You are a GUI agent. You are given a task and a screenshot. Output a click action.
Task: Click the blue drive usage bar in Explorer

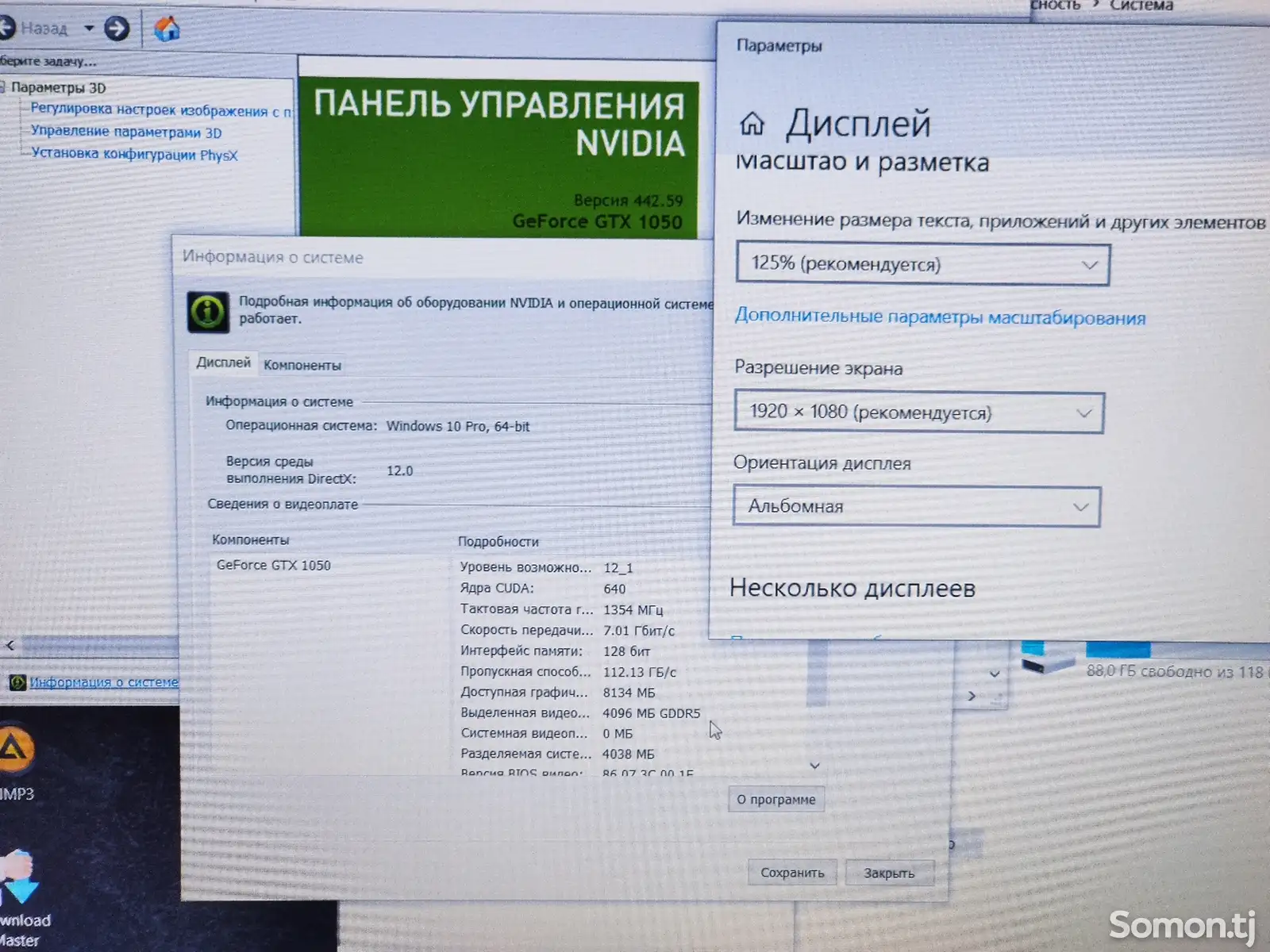point(1118,650)
